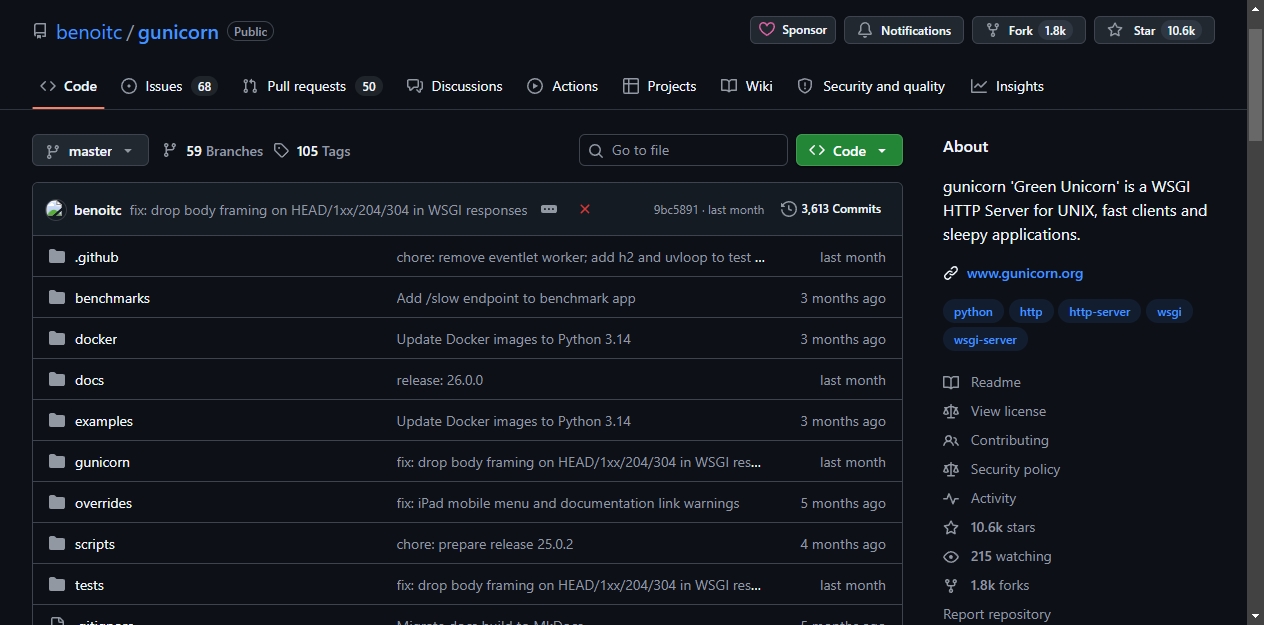The width and height of the screenshot is (1264, 625).
Task: Open the tests folder
Action: point(89,585)
